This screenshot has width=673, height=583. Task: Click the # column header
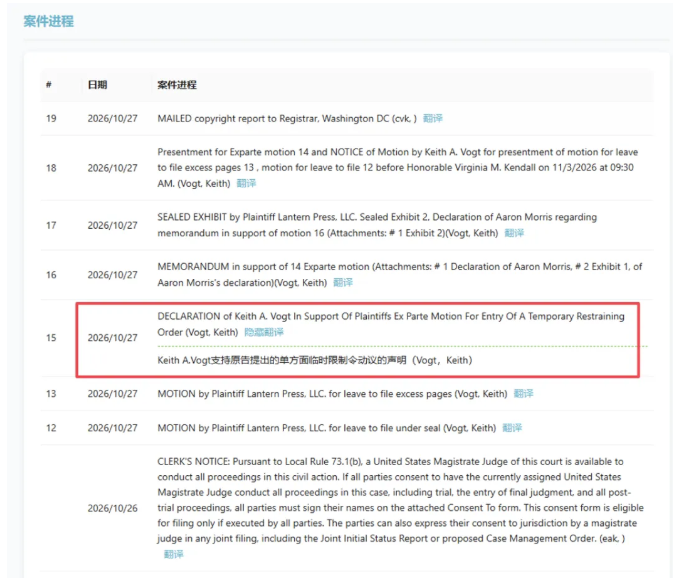coord(49,85)
